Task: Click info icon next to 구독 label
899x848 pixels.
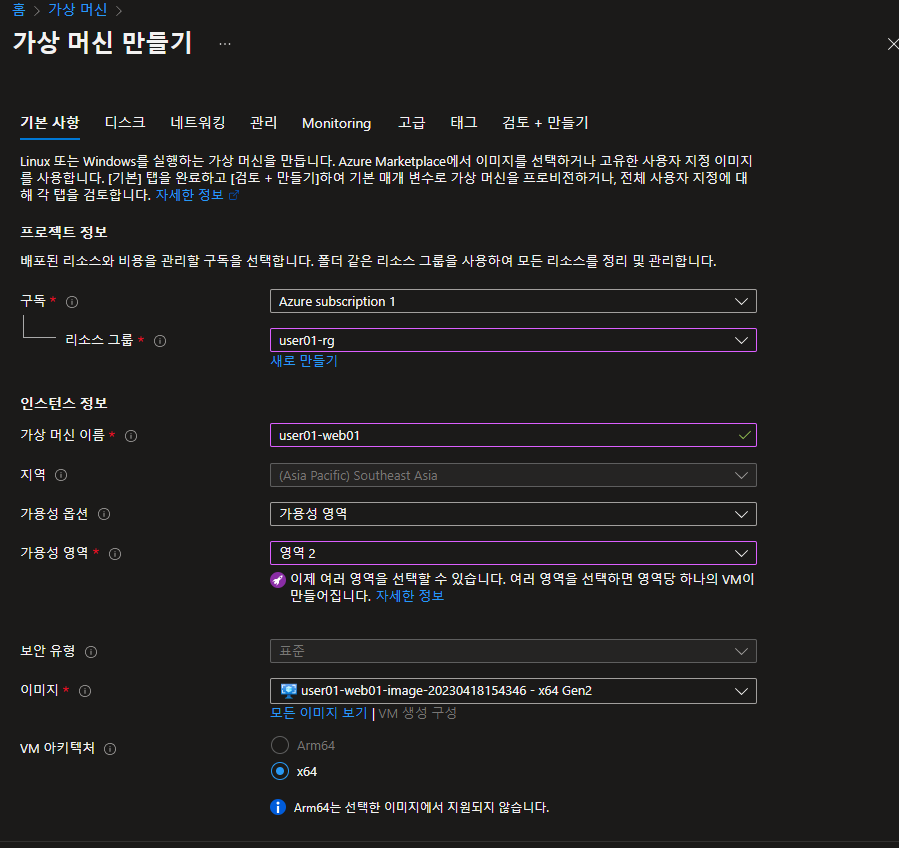Action: (x=72, y=302)
